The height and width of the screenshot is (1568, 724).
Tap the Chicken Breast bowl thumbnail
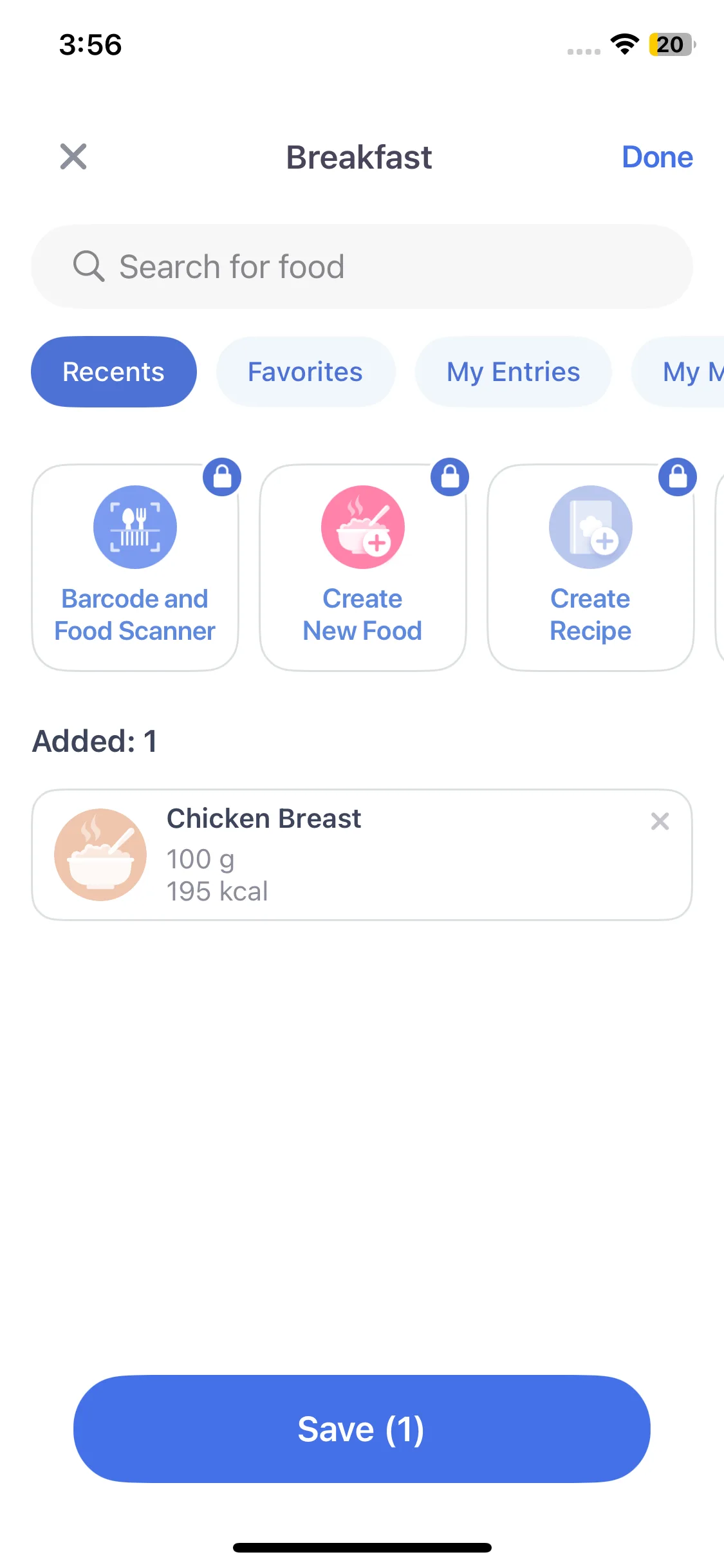click(100, 854)
